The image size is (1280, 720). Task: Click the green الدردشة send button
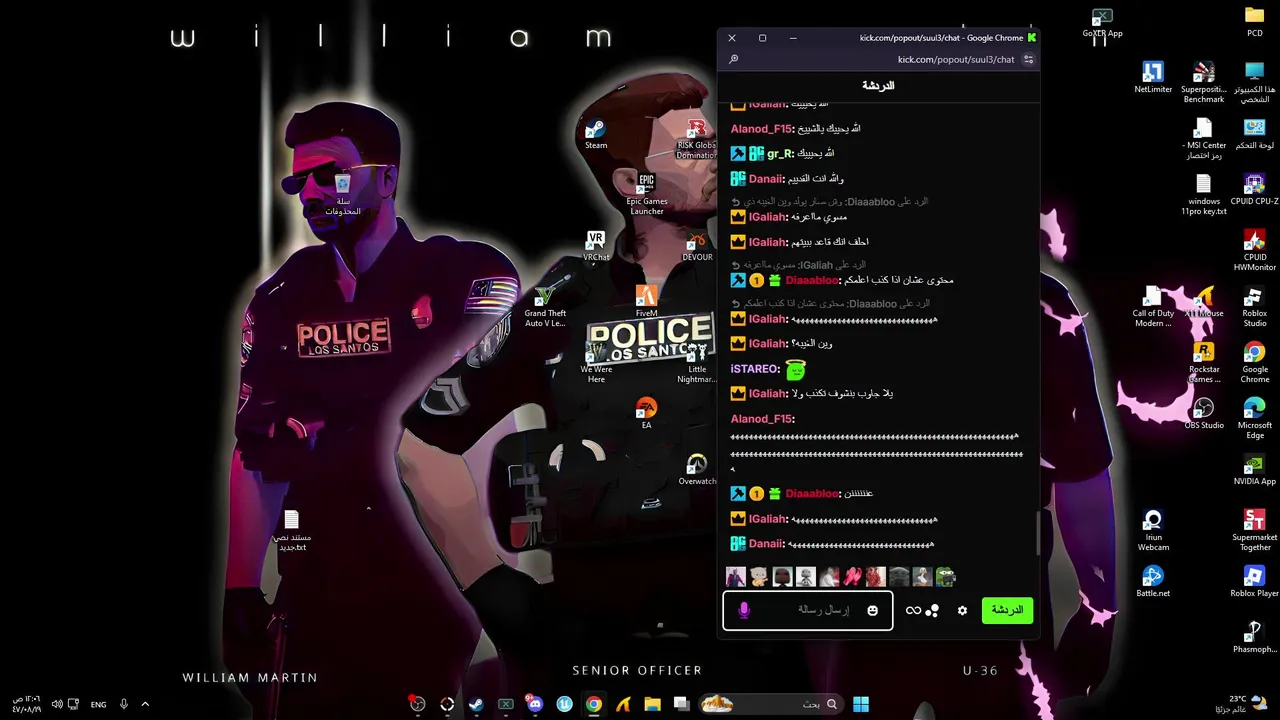pos(1007,610)
